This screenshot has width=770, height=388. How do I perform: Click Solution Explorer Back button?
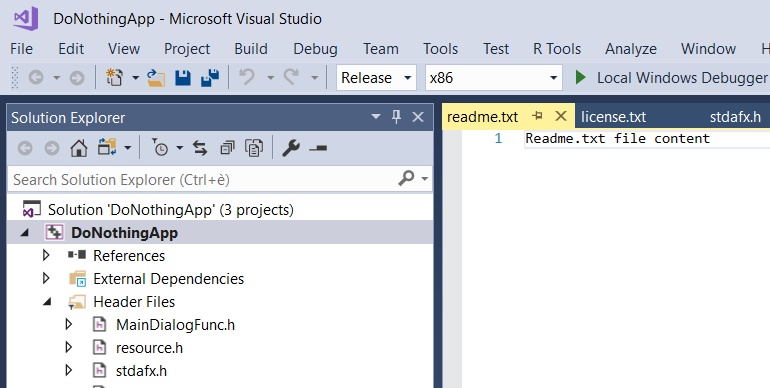(25, 148)
